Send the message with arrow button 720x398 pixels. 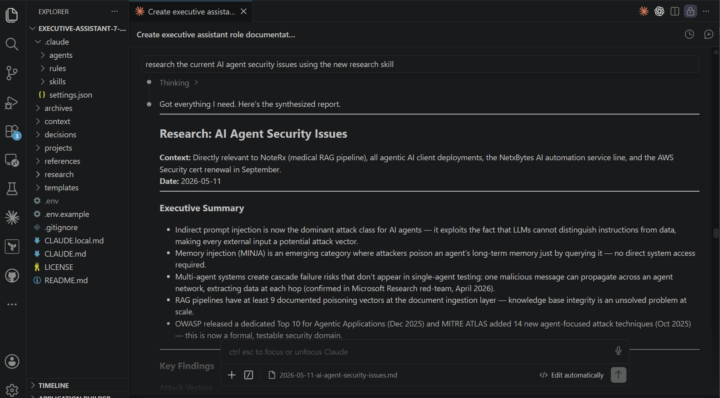[x=618, y=375]
